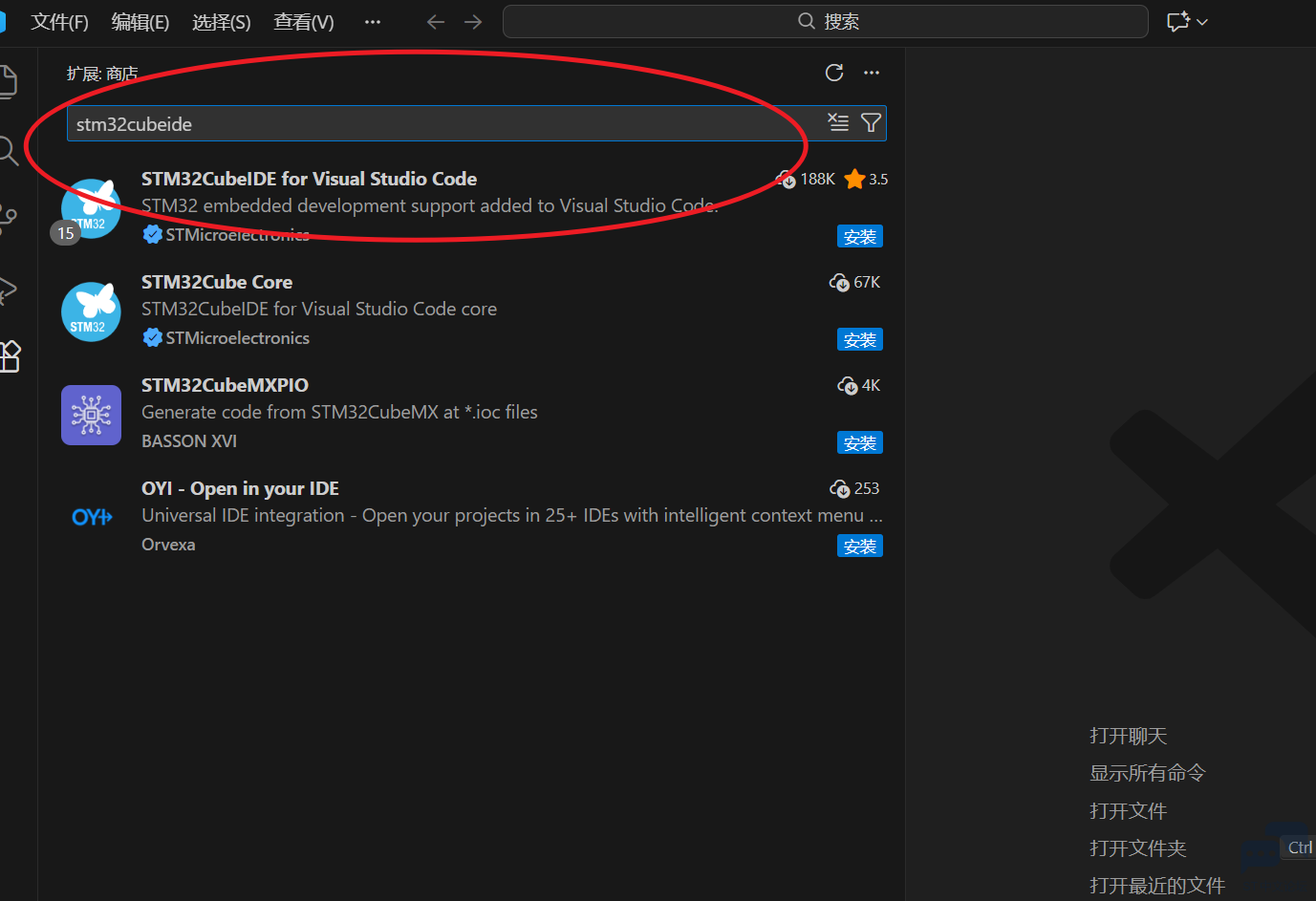The width and height of the screenshot is (1316, 901).
Task: Click STMicroelectronics publisher under STM32Cube Core
Action: pos(238,337)
